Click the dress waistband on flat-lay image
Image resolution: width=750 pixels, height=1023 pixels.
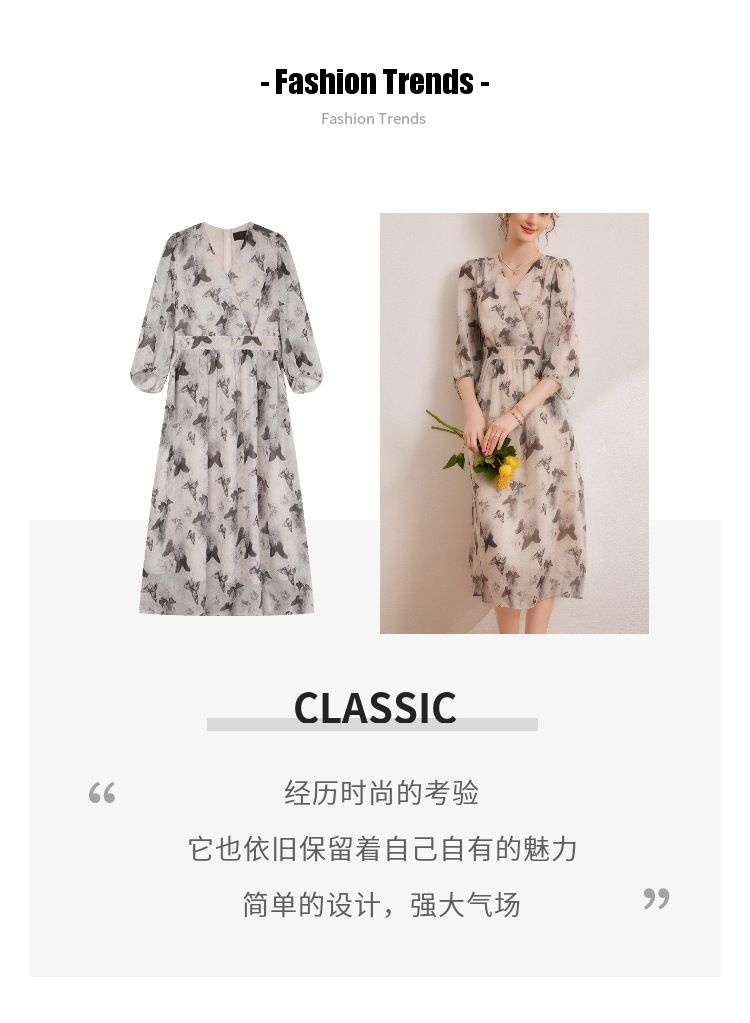(230, 341)
